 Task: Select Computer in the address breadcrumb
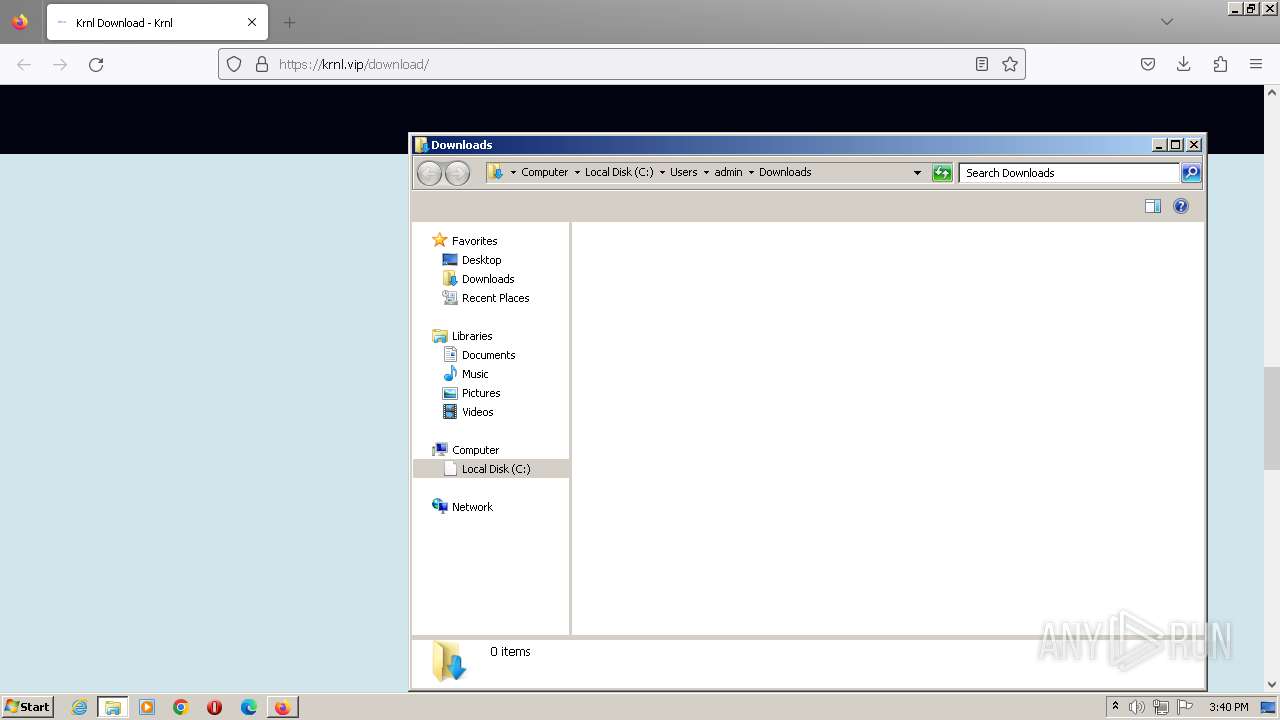545,172
